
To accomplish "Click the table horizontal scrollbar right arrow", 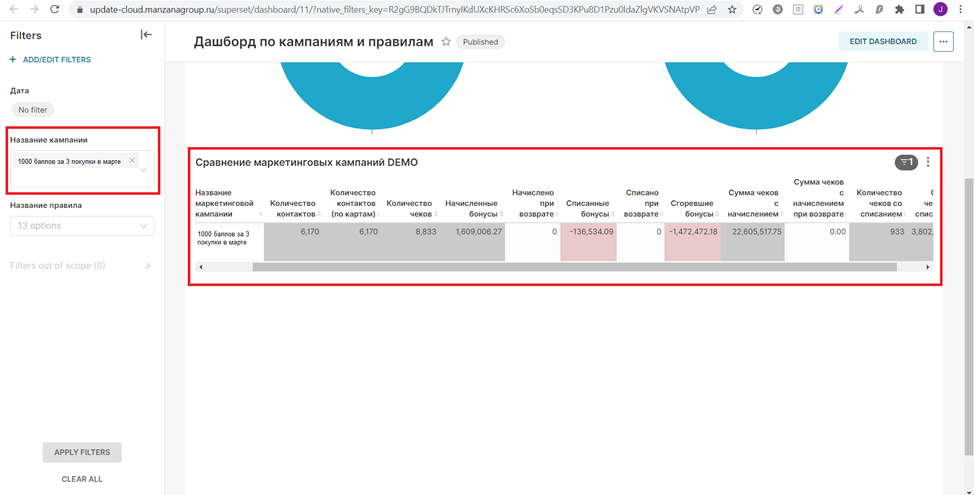I will coord(927,267).
